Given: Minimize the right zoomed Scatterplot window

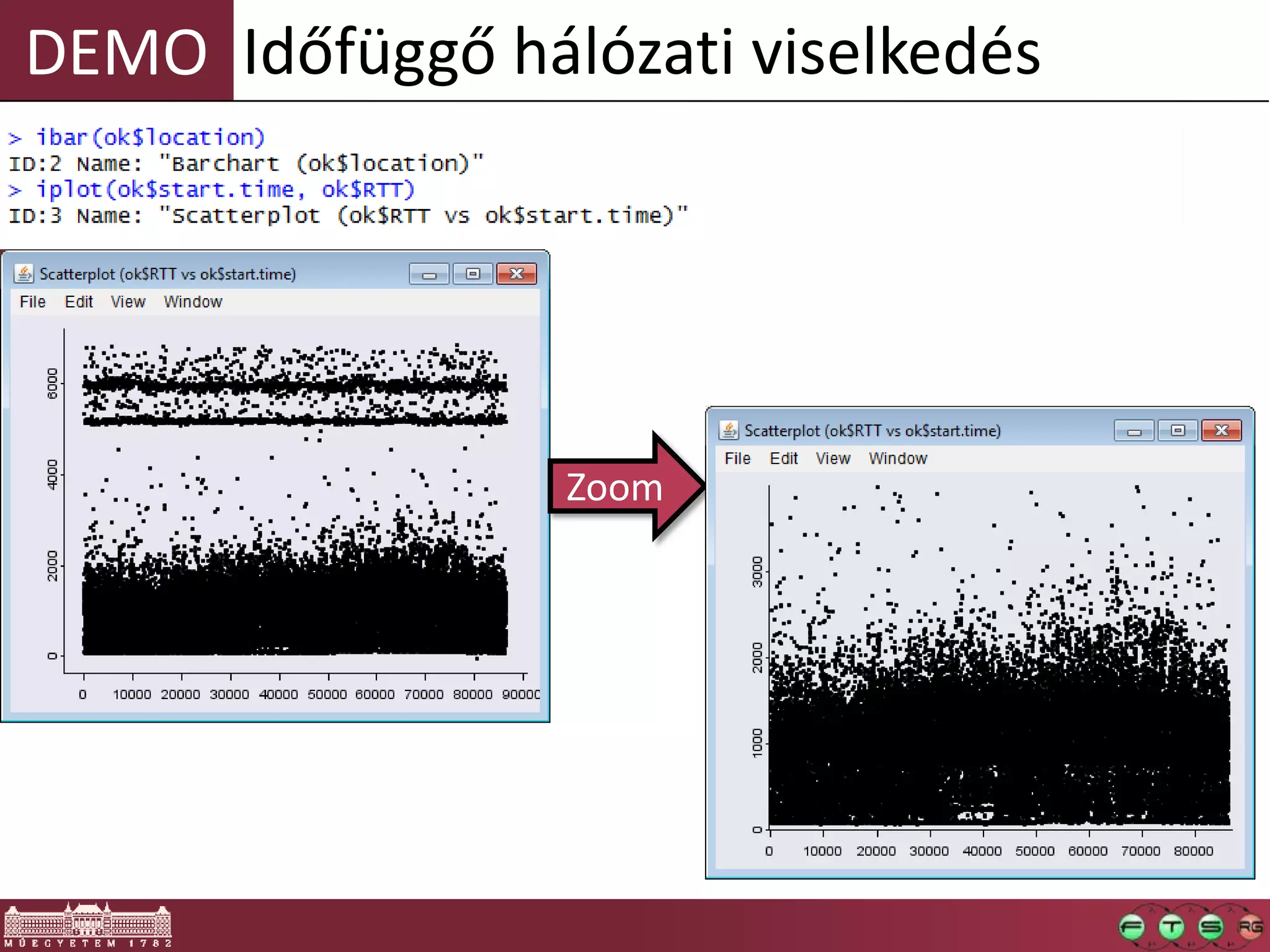Looking at the screenshot, I should pos(1134,431).
